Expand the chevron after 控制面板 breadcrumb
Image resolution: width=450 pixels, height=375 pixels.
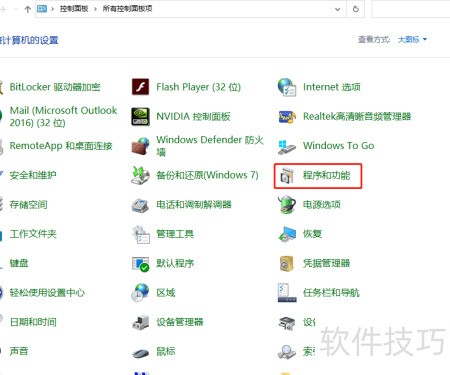(95, 9)
